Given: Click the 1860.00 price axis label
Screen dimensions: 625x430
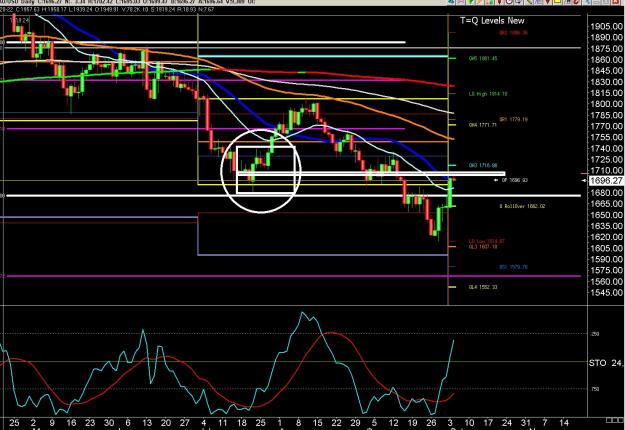Looking at the screenshot, I should (606, 60).
